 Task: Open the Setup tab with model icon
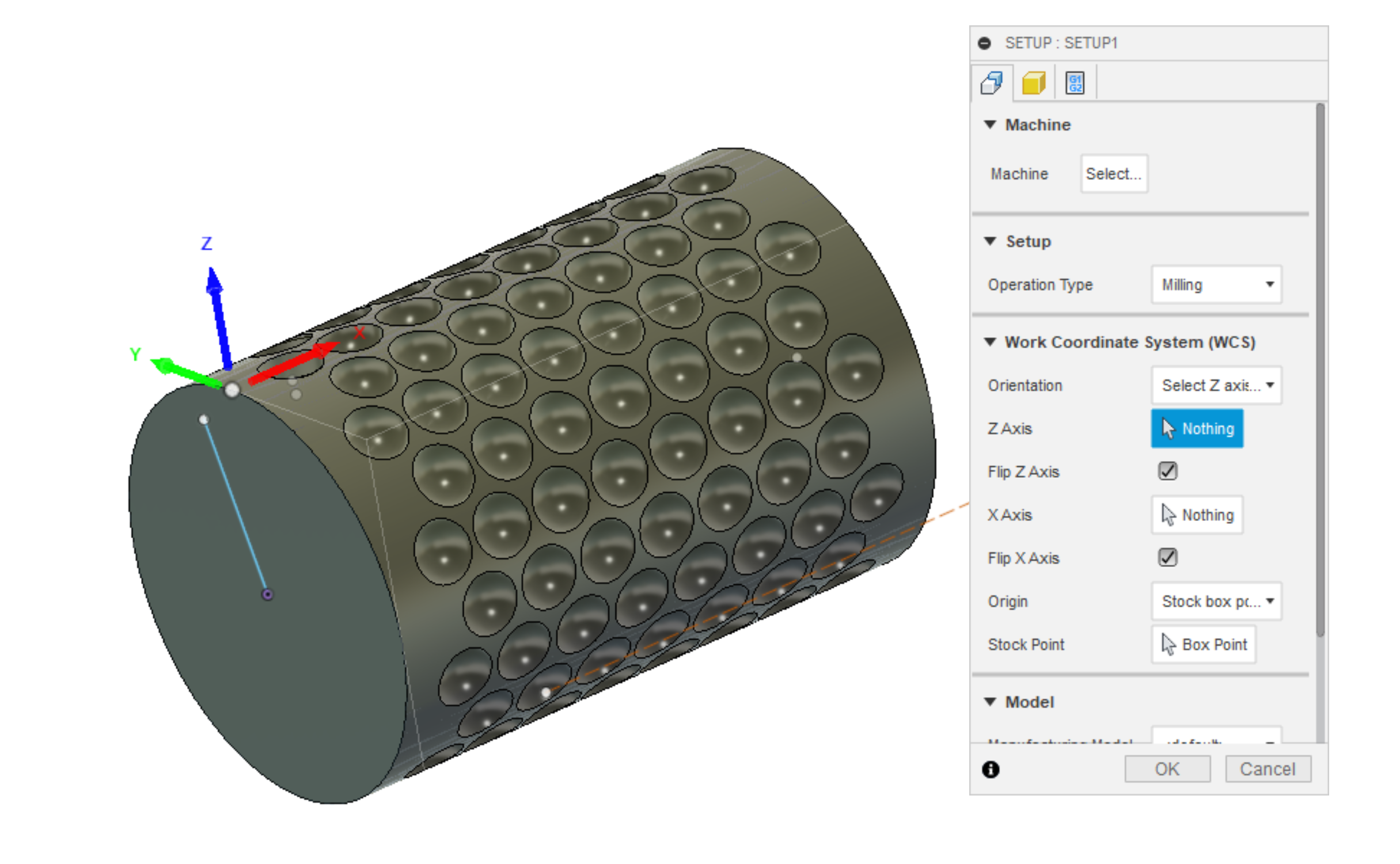(x=991, y=83)
